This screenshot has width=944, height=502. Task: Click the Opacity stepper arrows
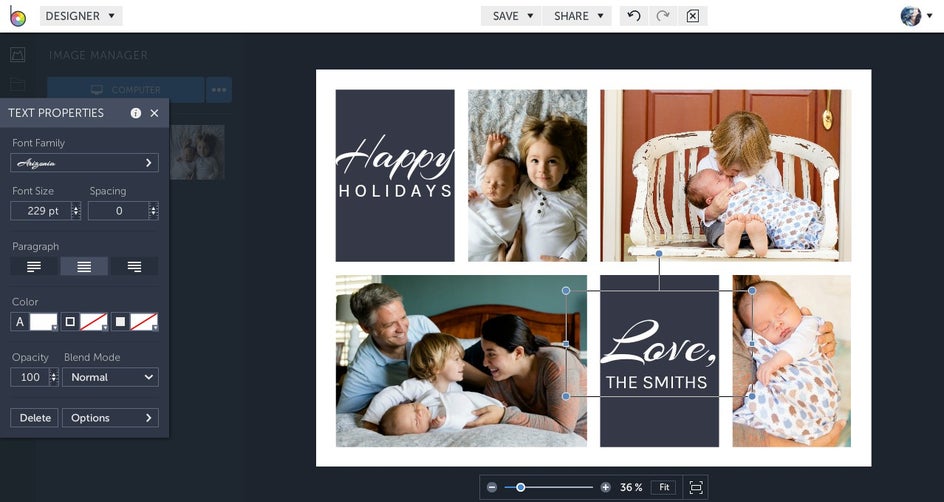pyautogui.click(x=54, y=377)
